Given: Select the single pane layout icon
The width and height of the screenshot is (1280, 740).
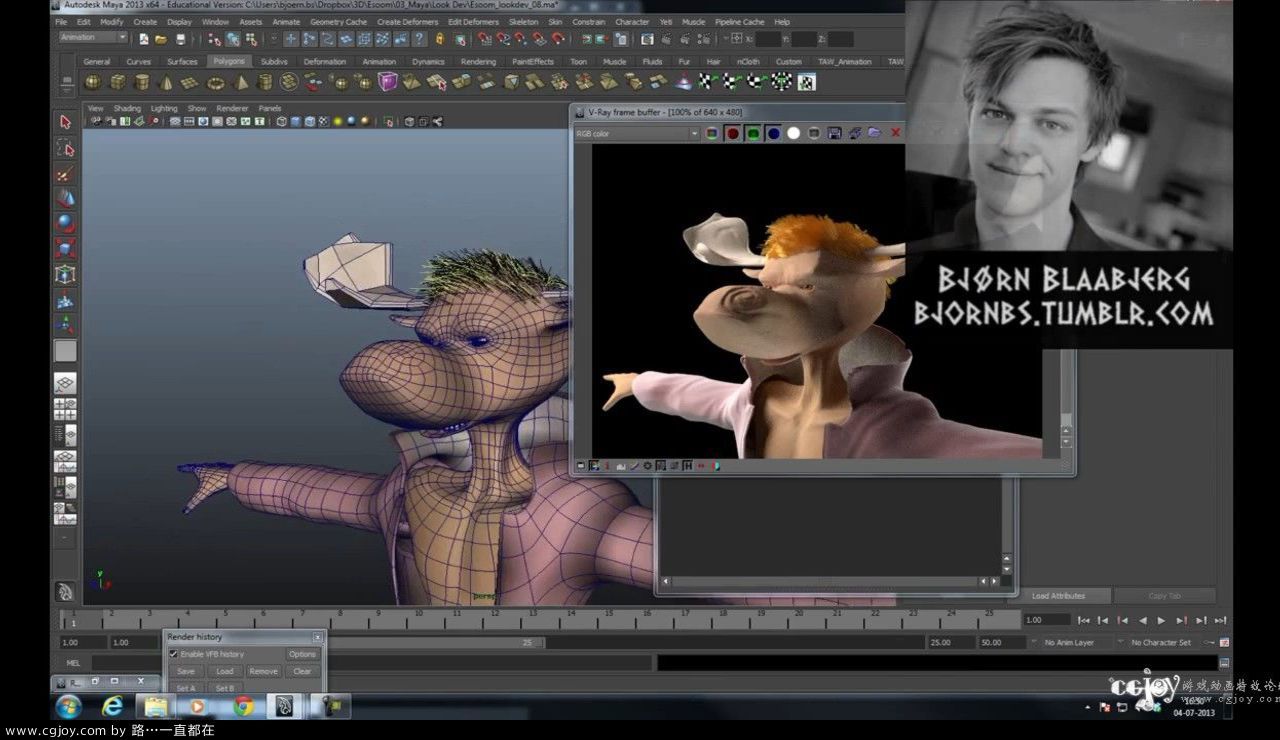Looking at the screenshot, I should [65, 383].
